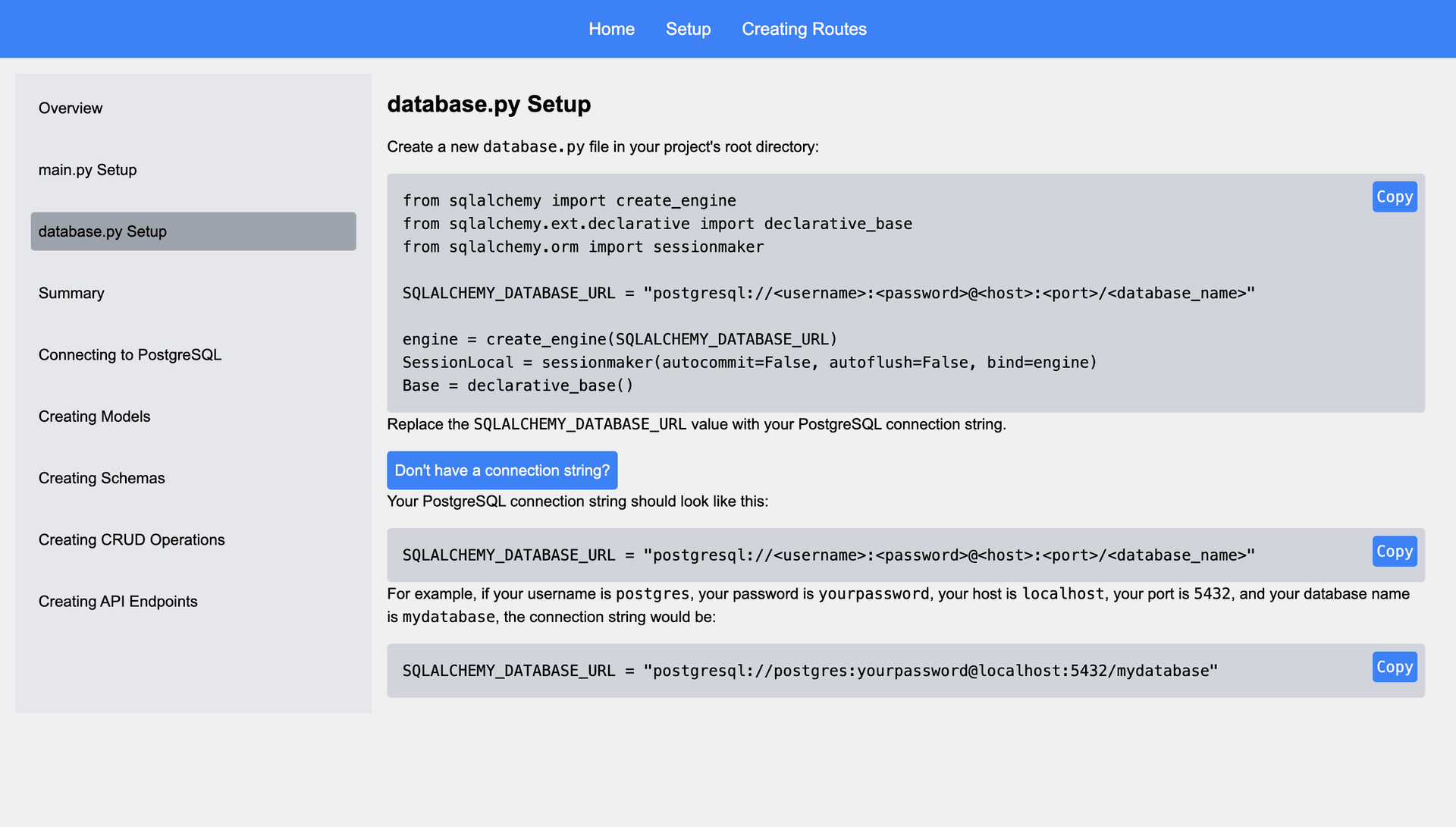Copy the example localhost connection string
Screen dimensions: 1456x827
tap(1395, 667)
